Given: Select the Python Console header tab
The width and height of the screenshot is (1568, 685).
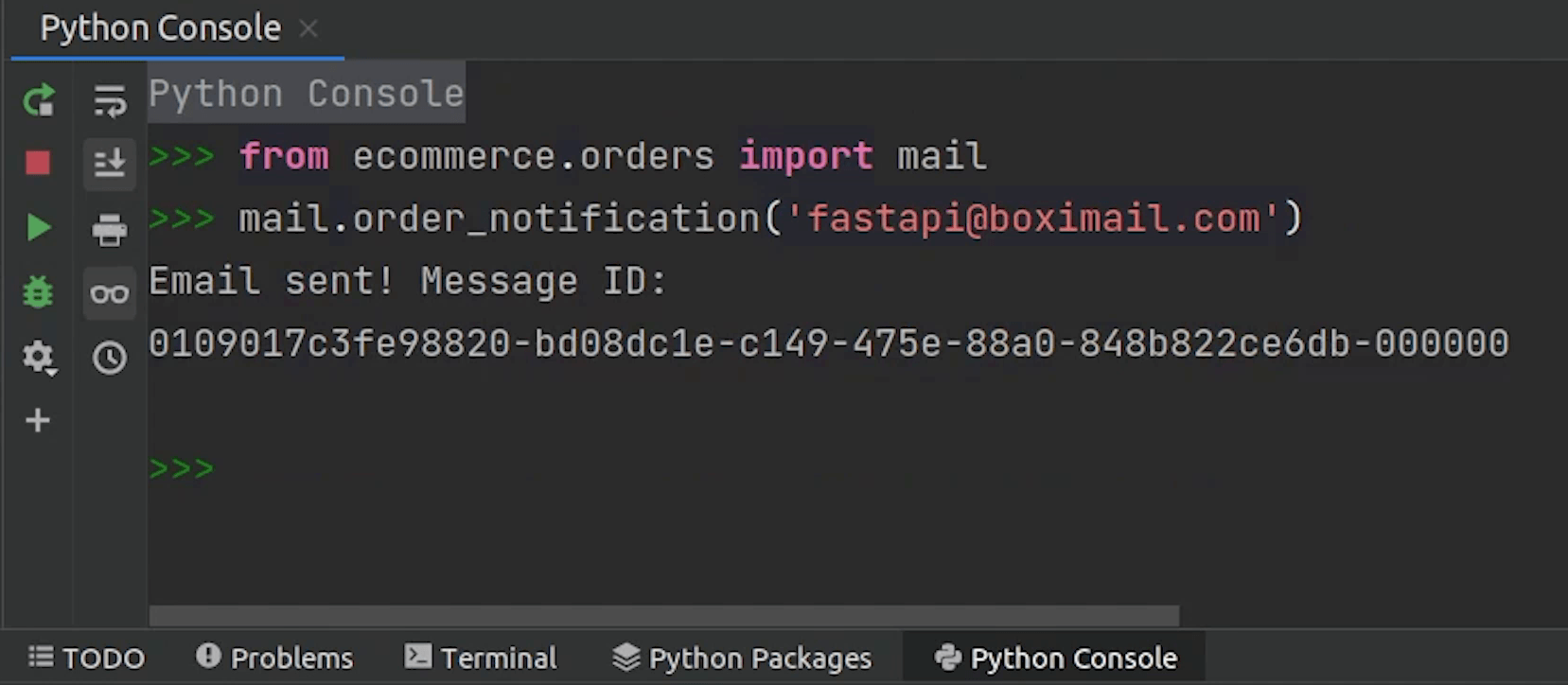Looking at the screenshot, I should [160, 28].
